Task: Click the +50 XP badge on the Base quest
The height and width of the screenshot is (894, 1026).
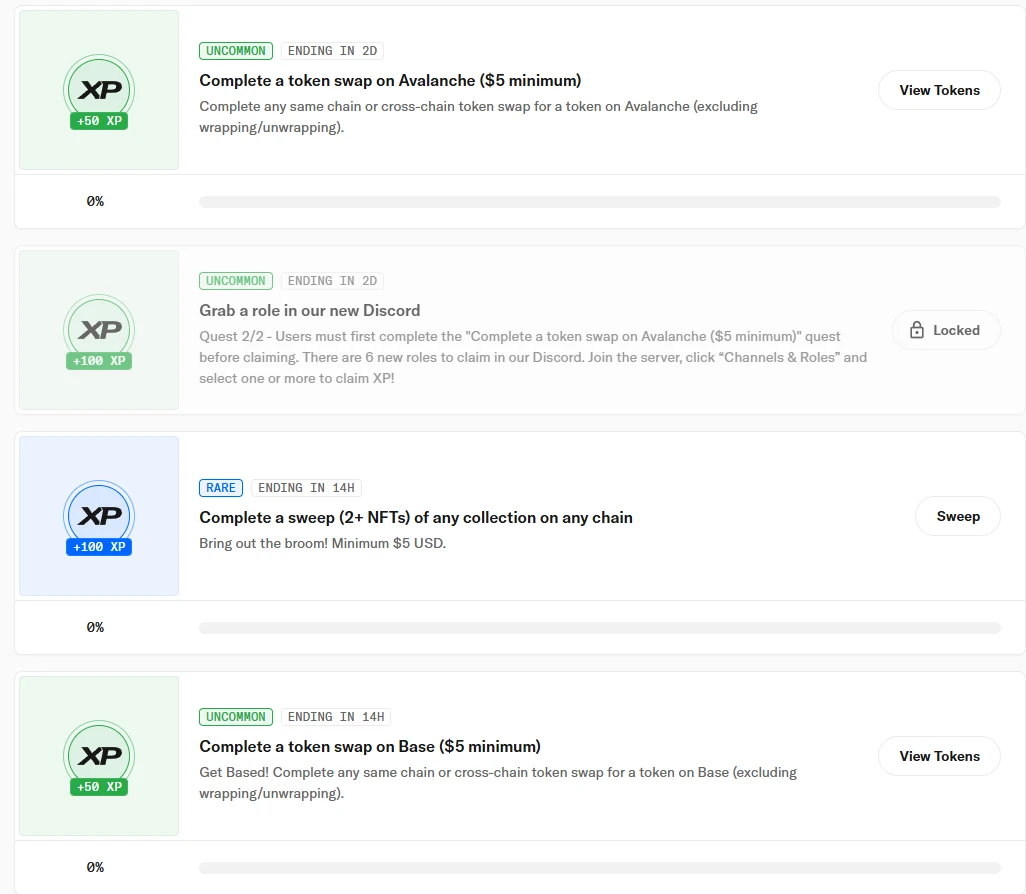Action: (99, 787)
